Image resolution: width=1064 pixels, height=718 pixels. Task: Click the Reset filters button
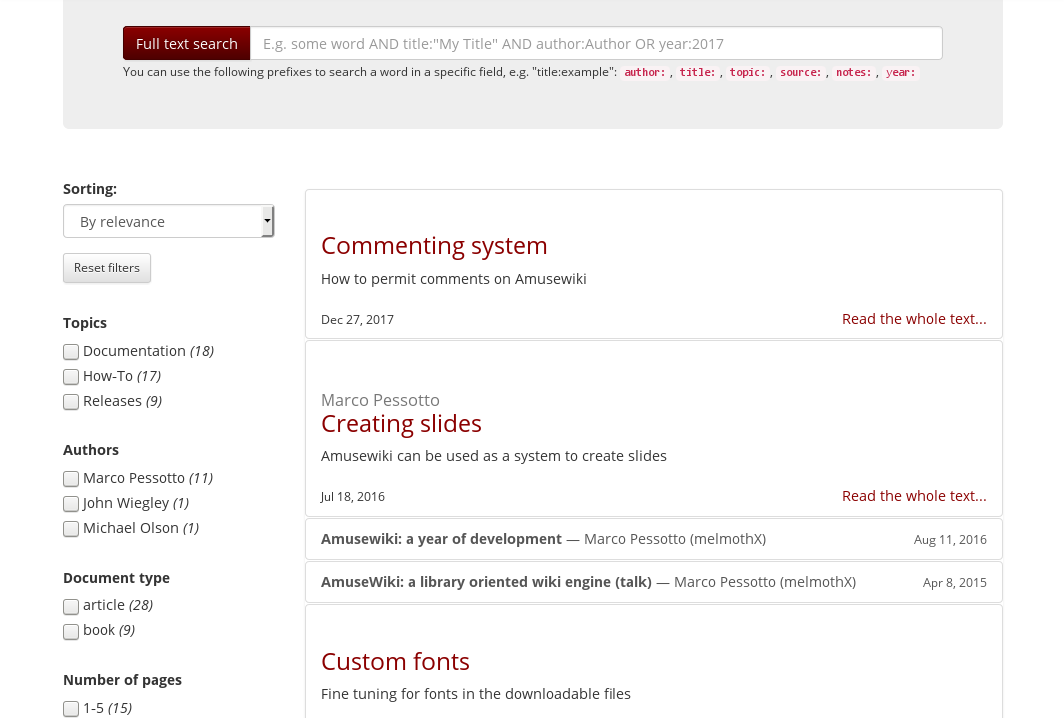pyautogui.click(x=107, y=268)
